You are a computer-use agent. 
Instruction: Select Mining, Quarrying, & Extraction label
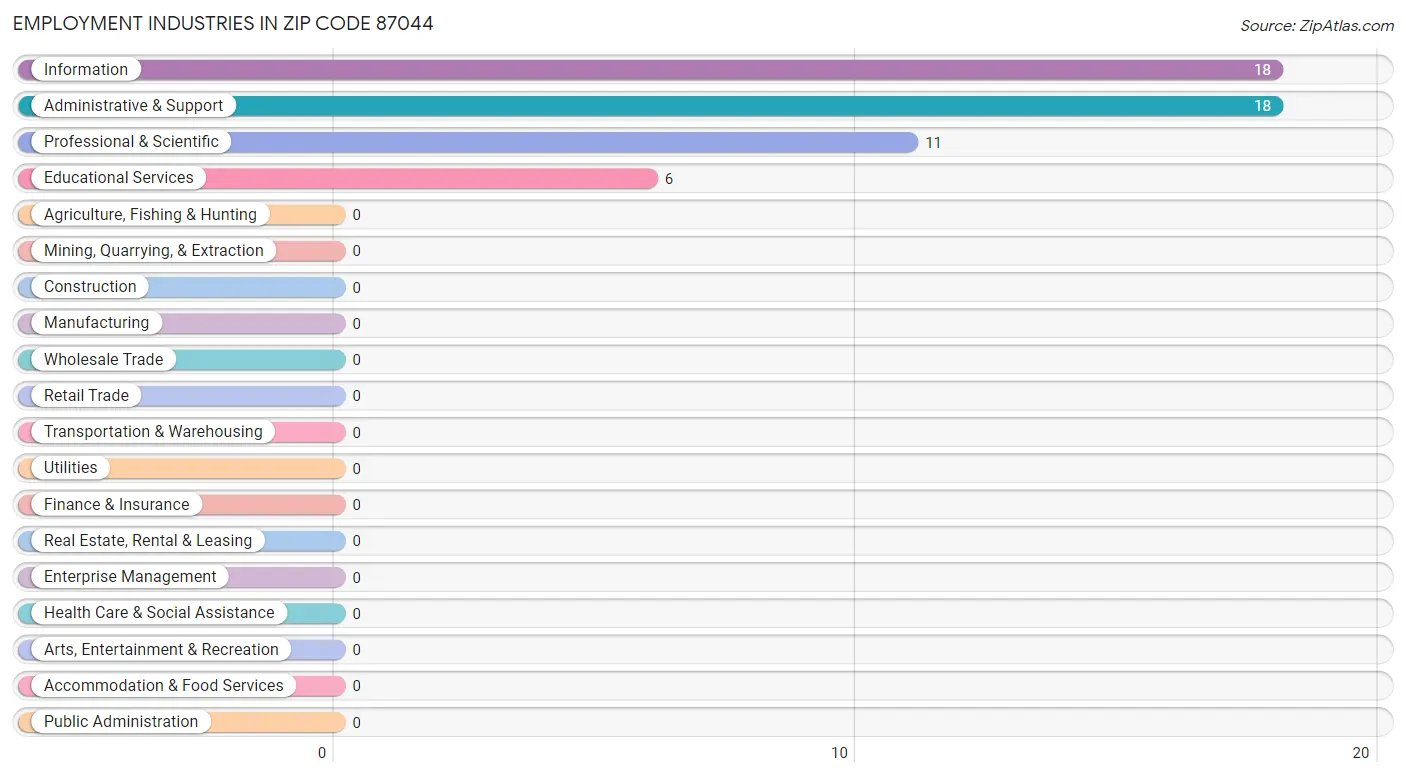click(x=154, y=251)
